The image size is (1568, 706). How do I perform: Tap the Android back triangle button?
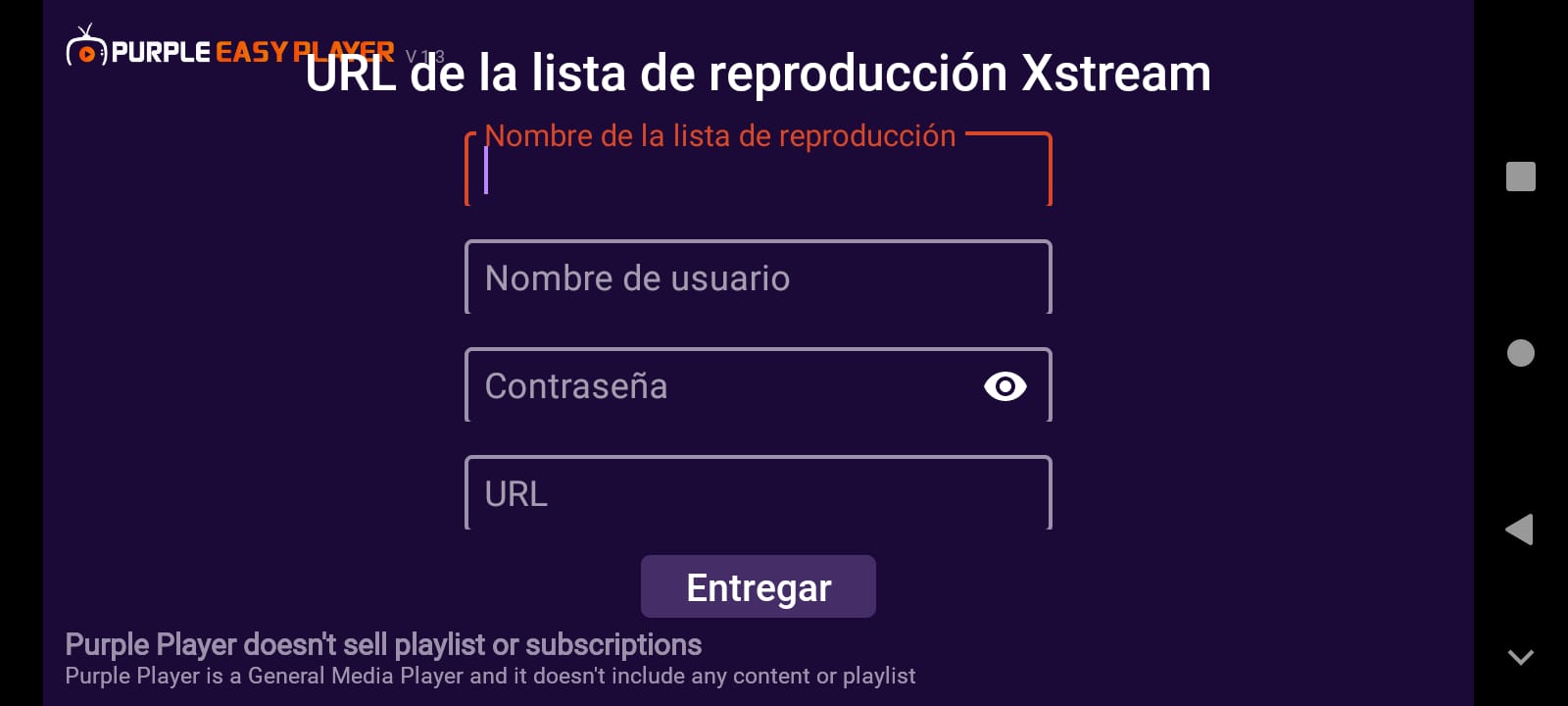(1520, 529)
